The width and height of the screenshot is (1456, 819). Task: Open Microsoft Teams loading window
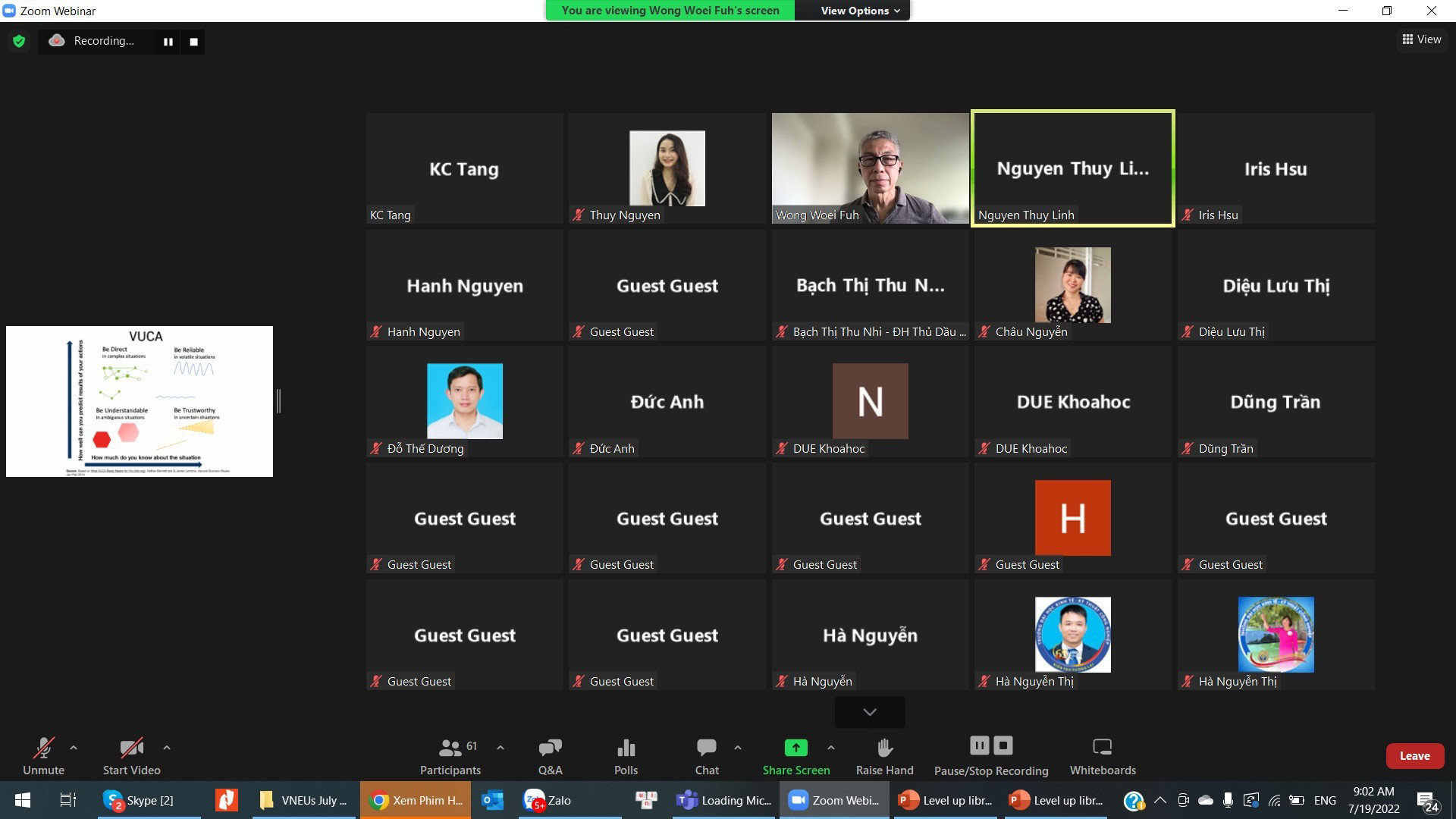click(725, 800)
